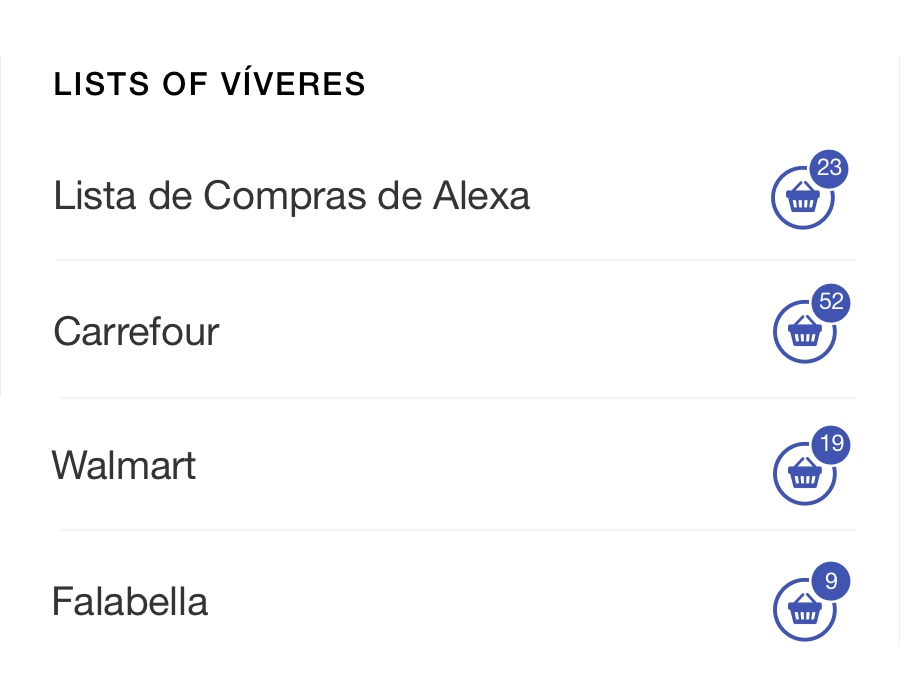Click the divider line above Falabella
The image size is (900, 686).
click(x=456, y=530)
